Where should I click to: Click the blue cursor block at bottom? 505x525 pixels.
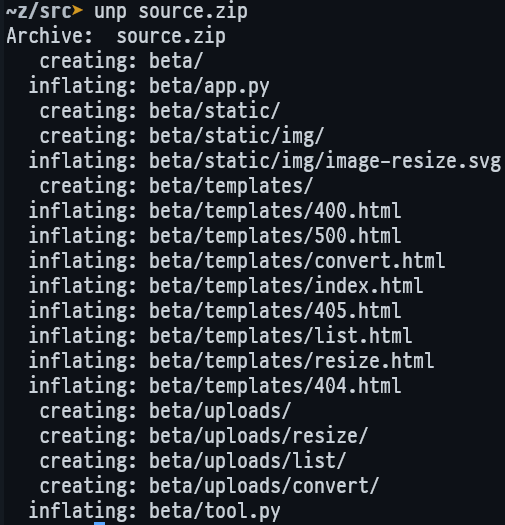[x=99, y=523]
